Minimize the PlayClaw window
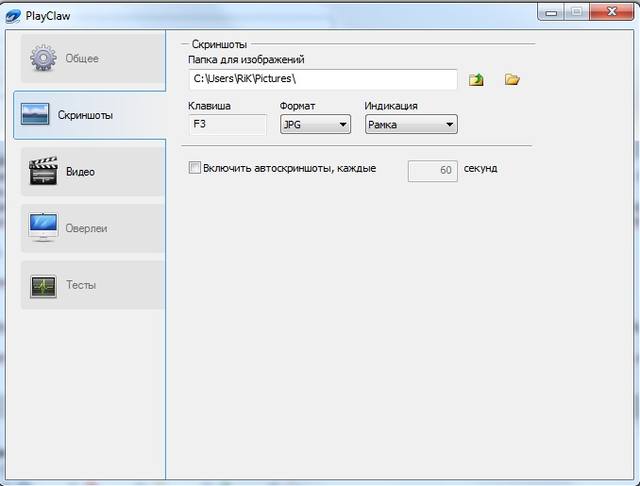 coord(551,12)
